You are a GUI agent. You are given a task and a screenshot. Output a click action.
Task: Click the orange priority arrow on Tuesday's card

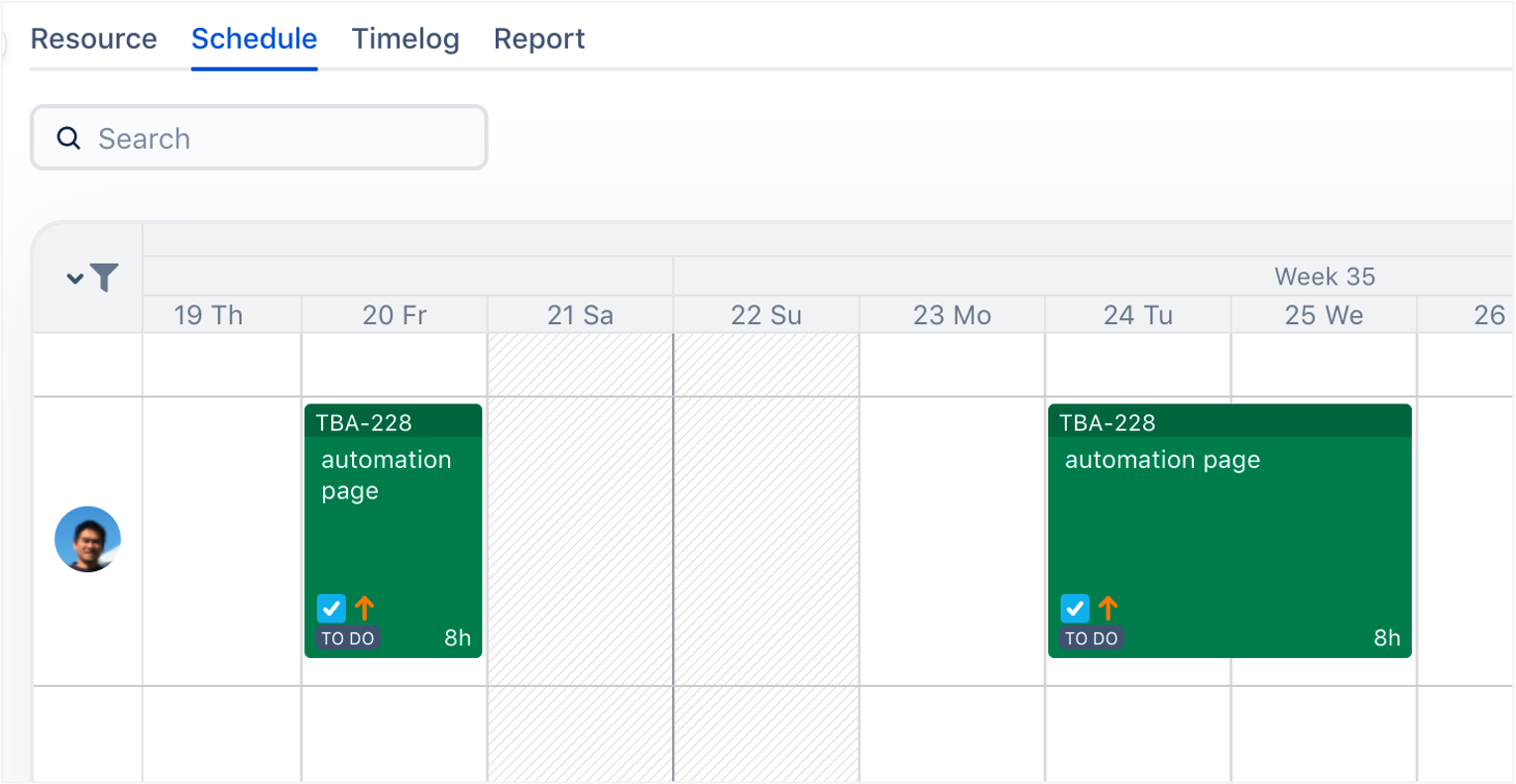1108,608
